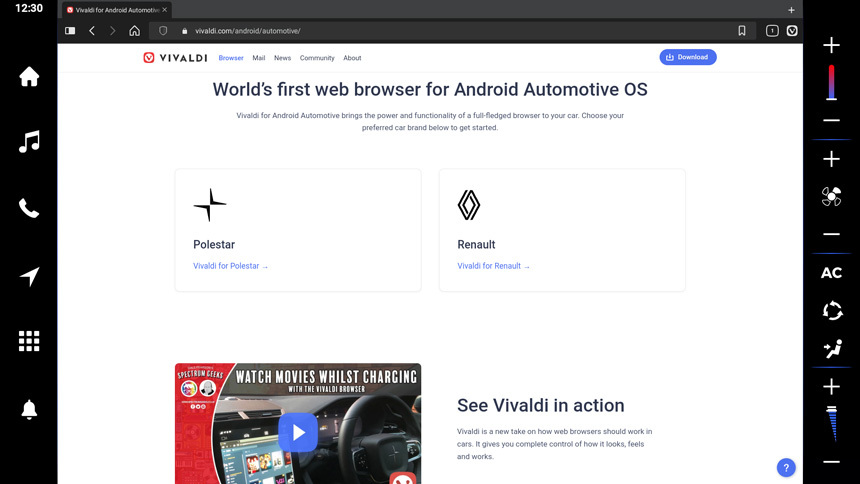Open the tab switcher showing 1 tab

pos(772,31)
